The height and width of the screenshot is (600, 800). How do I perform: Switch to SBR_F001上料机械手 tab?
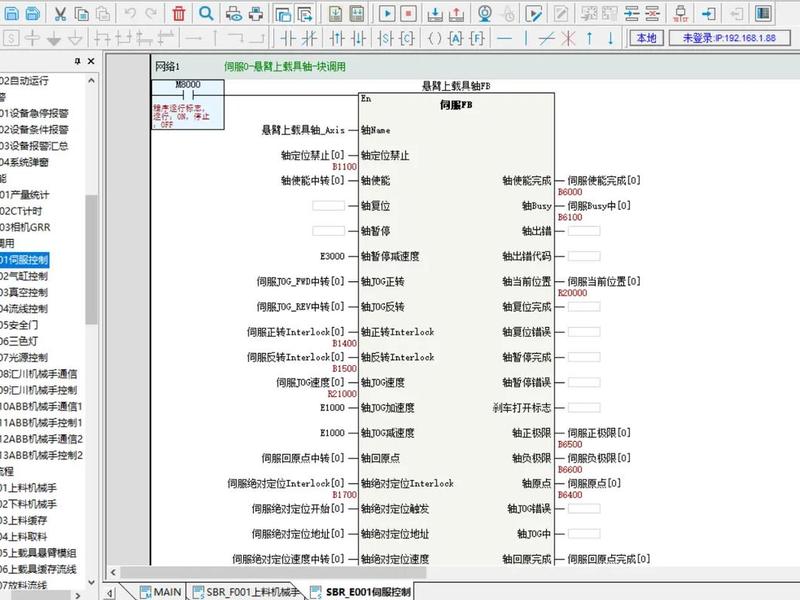tap(245, 592)
